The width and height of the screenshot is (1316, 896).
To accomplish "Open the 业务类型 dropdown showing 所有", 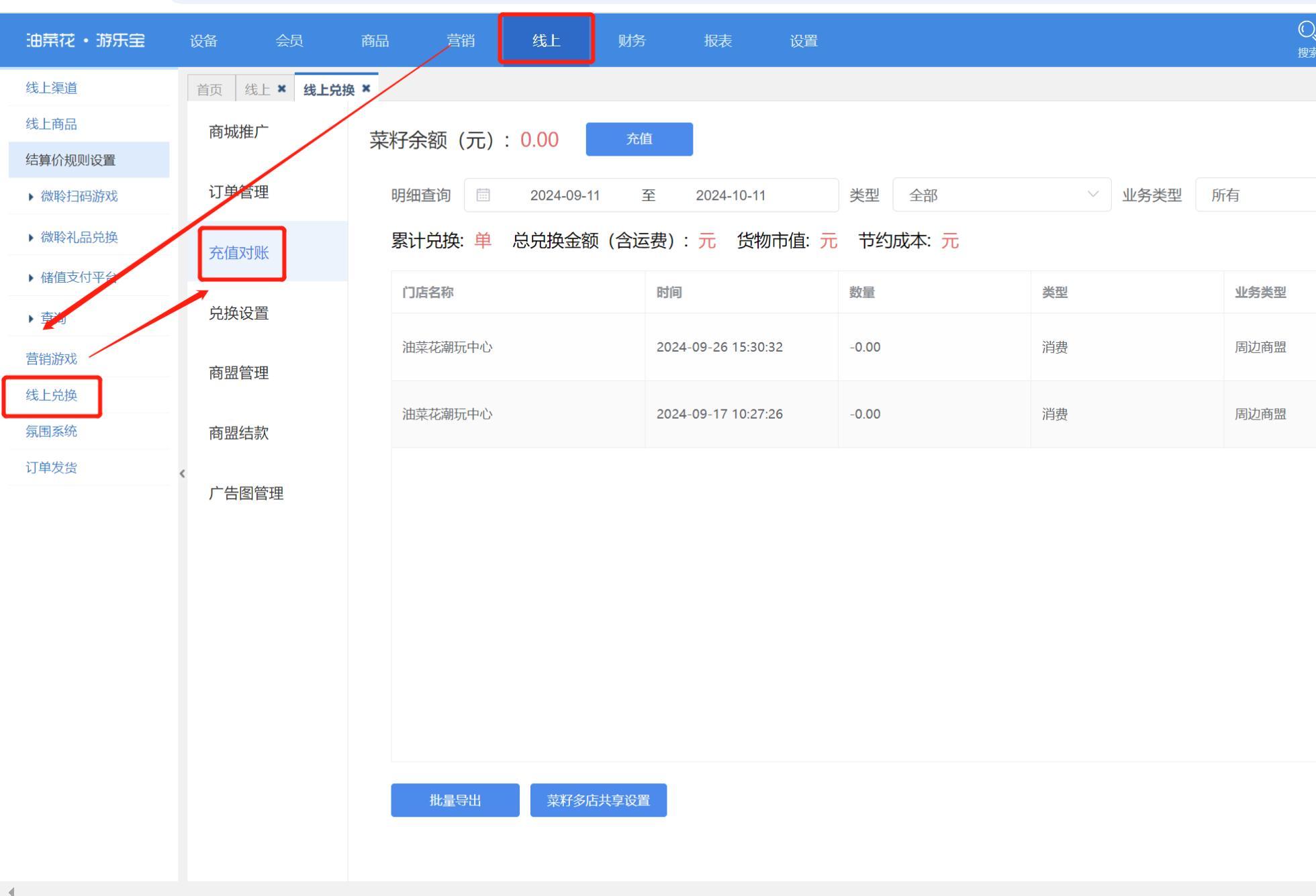I will 1256,195.
